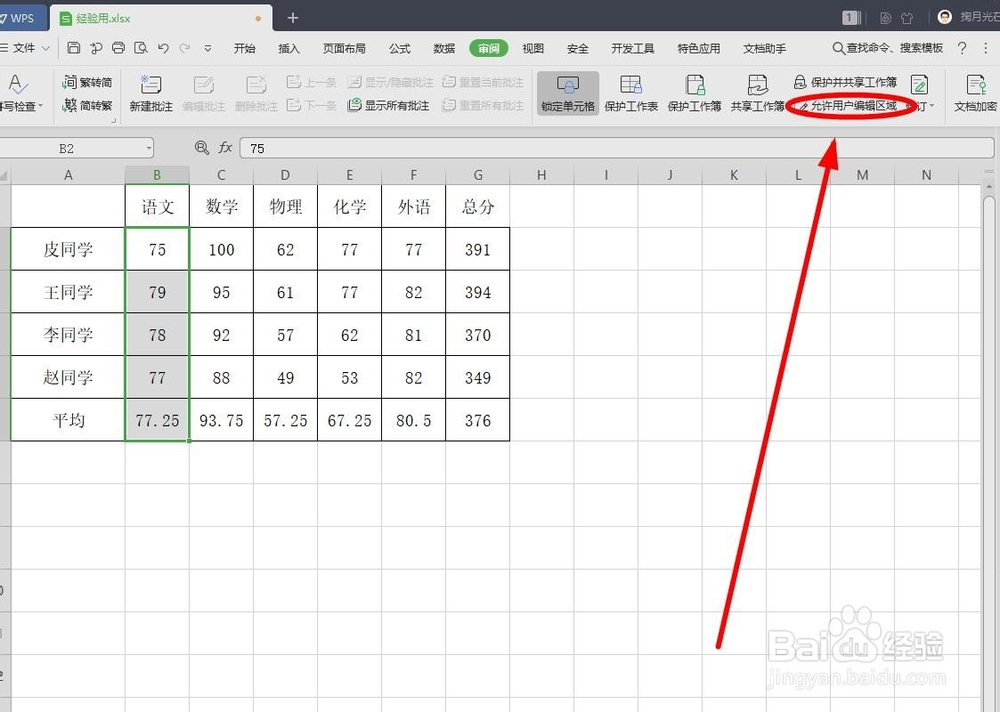Click the search commands box 查找命令
1000x712 pixels.
[888, 48]
